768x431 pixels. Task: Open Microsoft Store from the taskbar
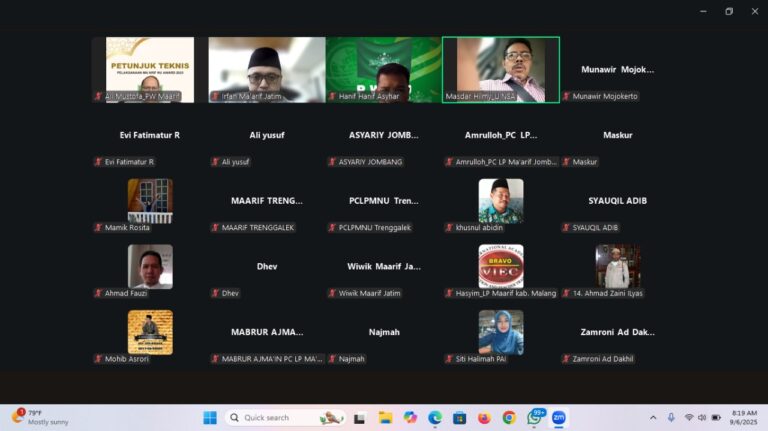click(459, 418)
